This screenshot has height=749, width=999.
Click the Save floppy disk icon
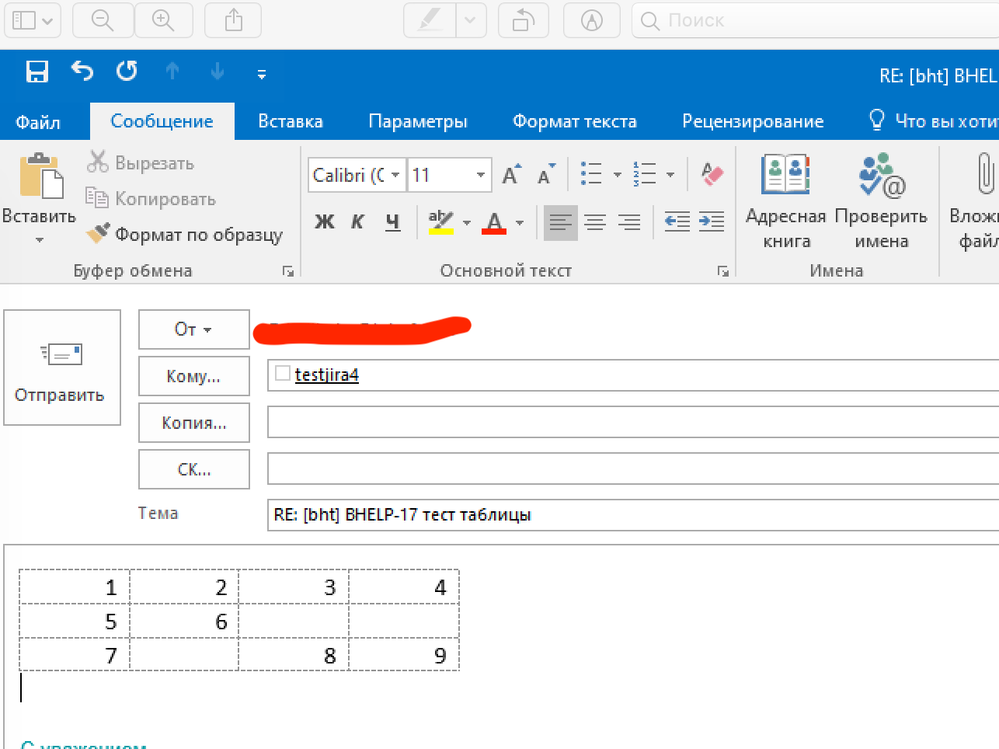37,71
